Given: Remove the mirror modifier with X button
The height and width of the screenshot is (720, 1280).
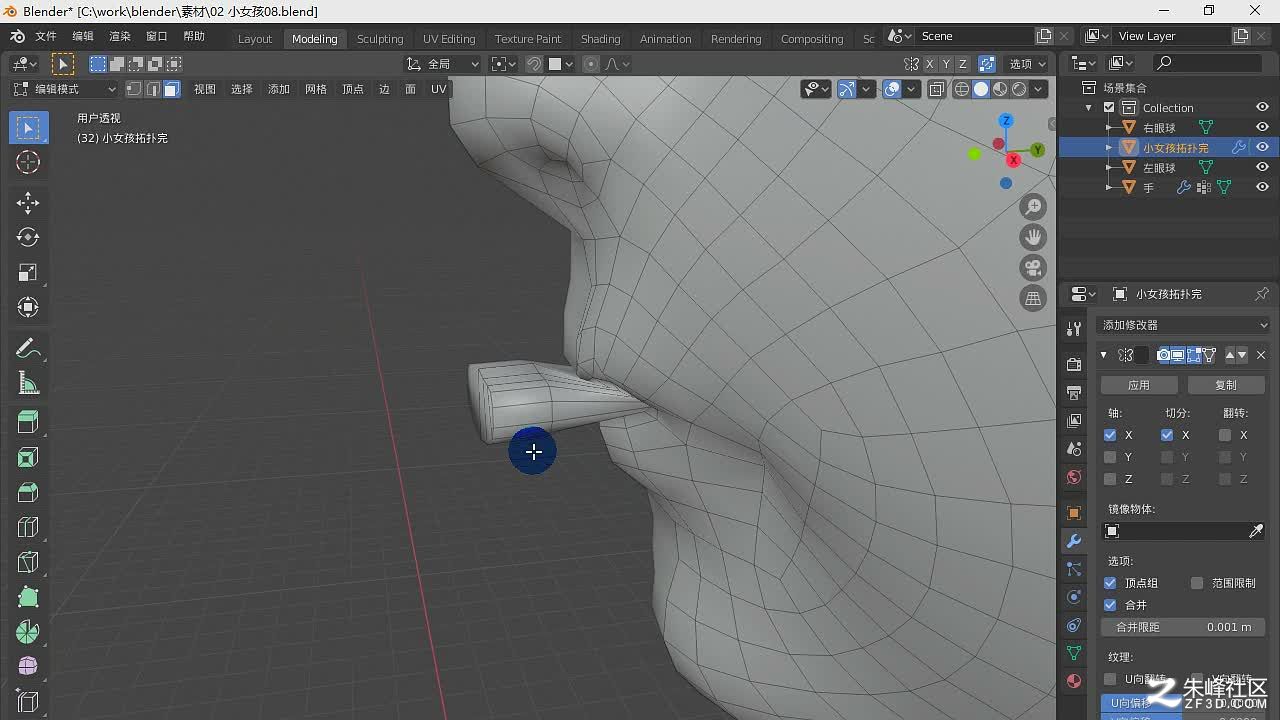Looking at the screenshot, I should click(1261, 355).
